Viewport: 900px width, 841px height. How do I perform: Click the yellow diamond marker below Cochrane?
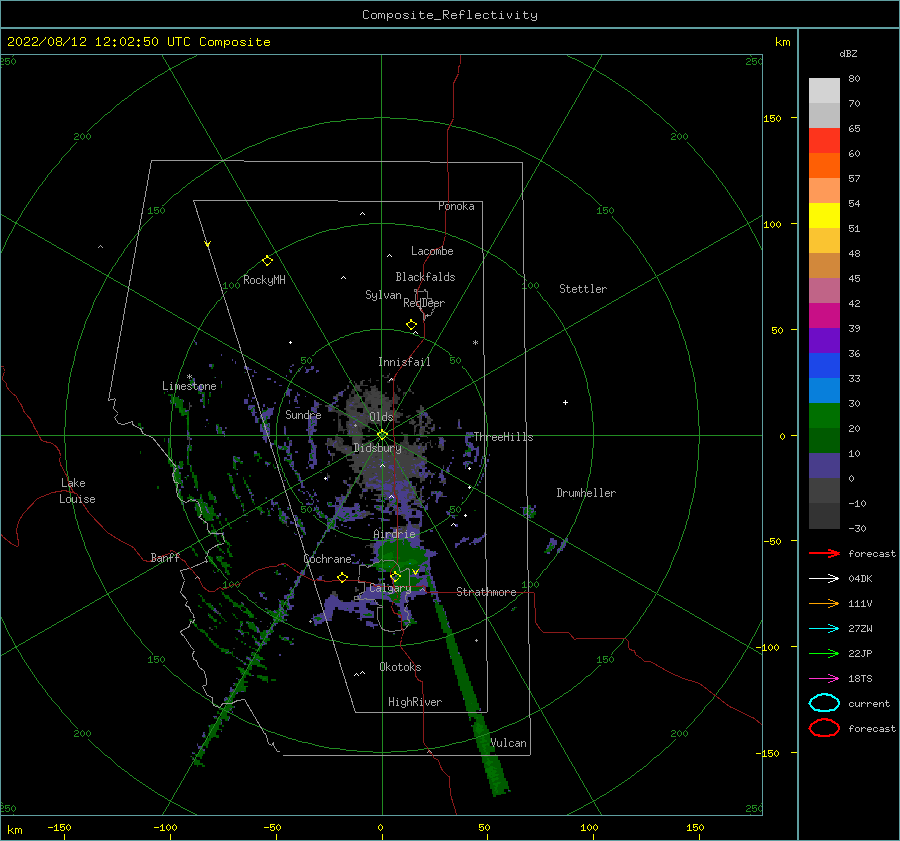coord(343,577)
